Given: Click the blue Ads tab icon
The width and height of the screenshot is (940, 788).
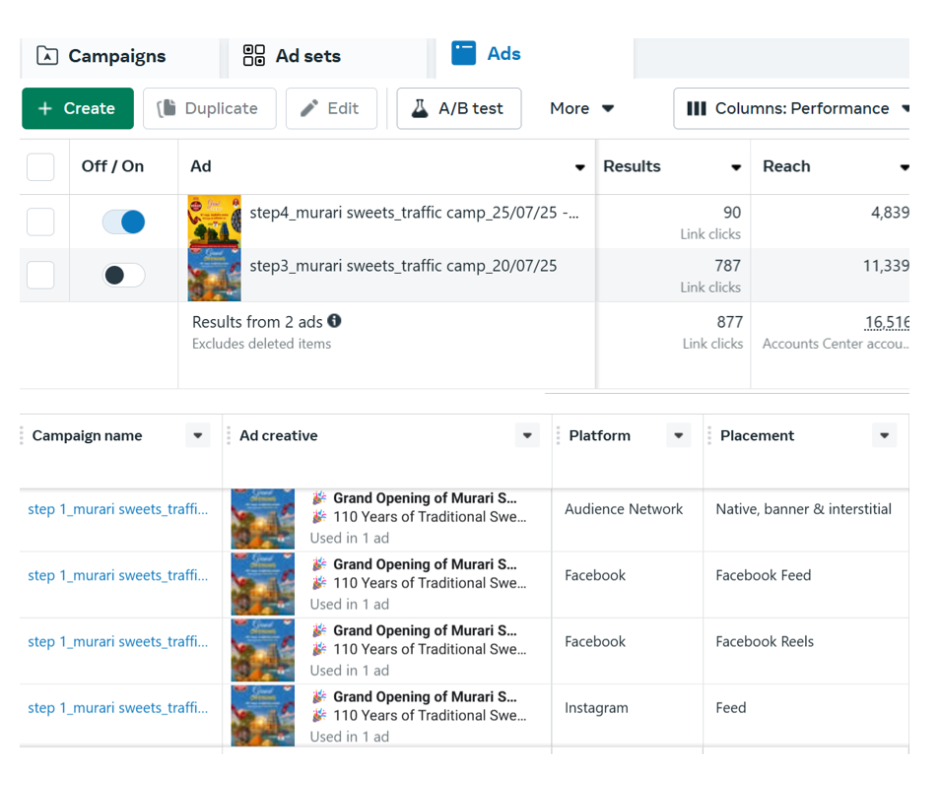Looking at the screenshot, I should pyautogui.click(x=463, y=54).
